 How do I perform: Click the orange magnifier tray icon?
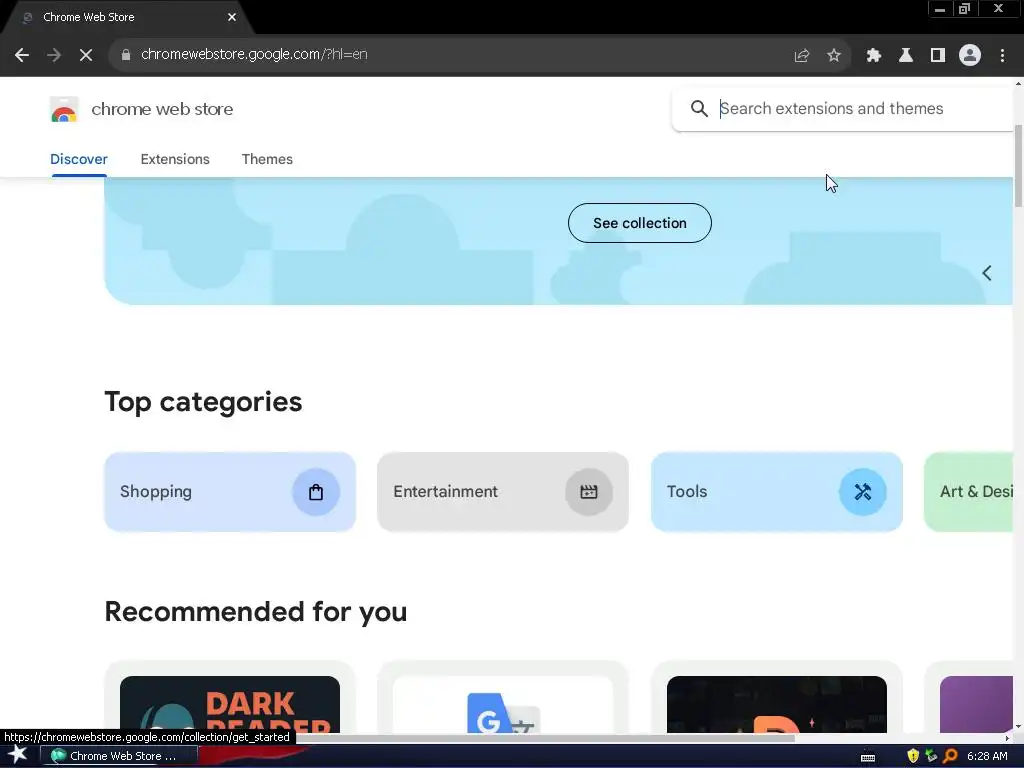950,756
